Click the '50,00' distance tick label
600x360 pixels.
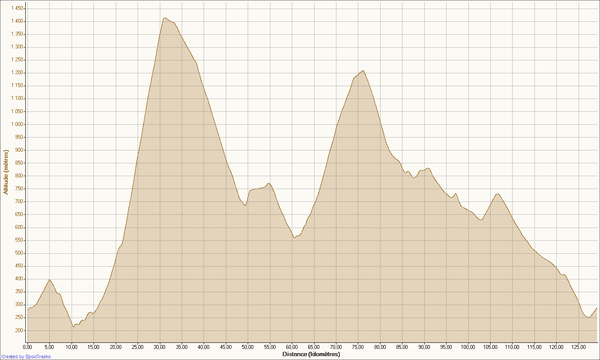(x=248, y=347)
